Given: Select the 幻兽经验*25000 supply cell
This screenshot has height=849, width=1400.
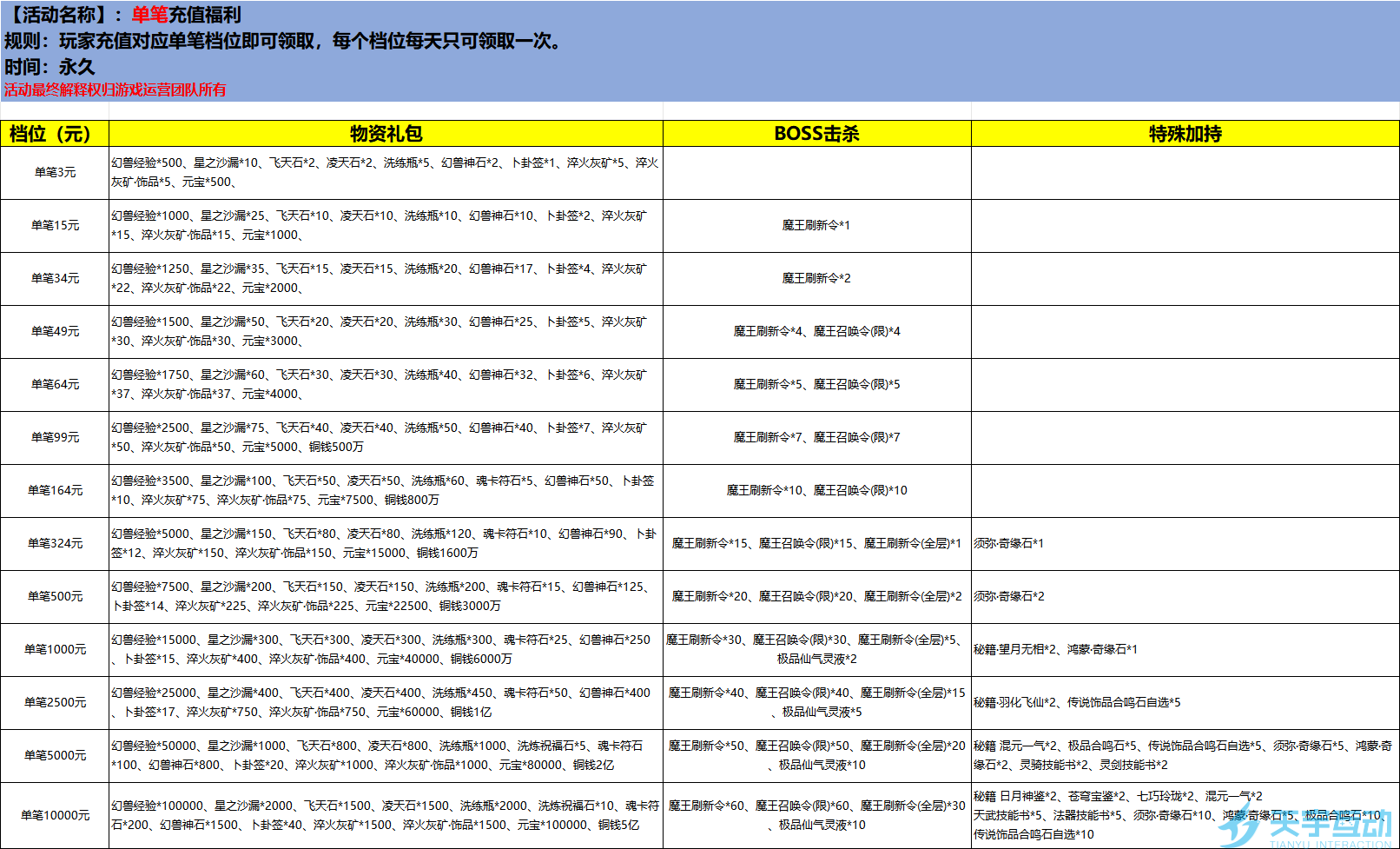Looking at the screenshot, I should (x=386, y=703).
